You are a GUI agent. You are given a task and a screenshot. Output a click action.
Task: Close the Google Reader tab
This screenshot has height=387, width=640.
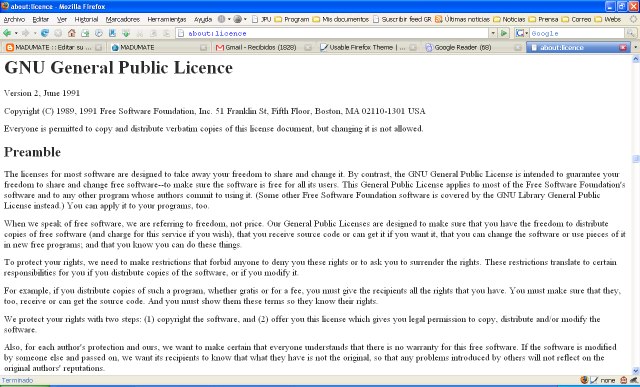point(518,48)
